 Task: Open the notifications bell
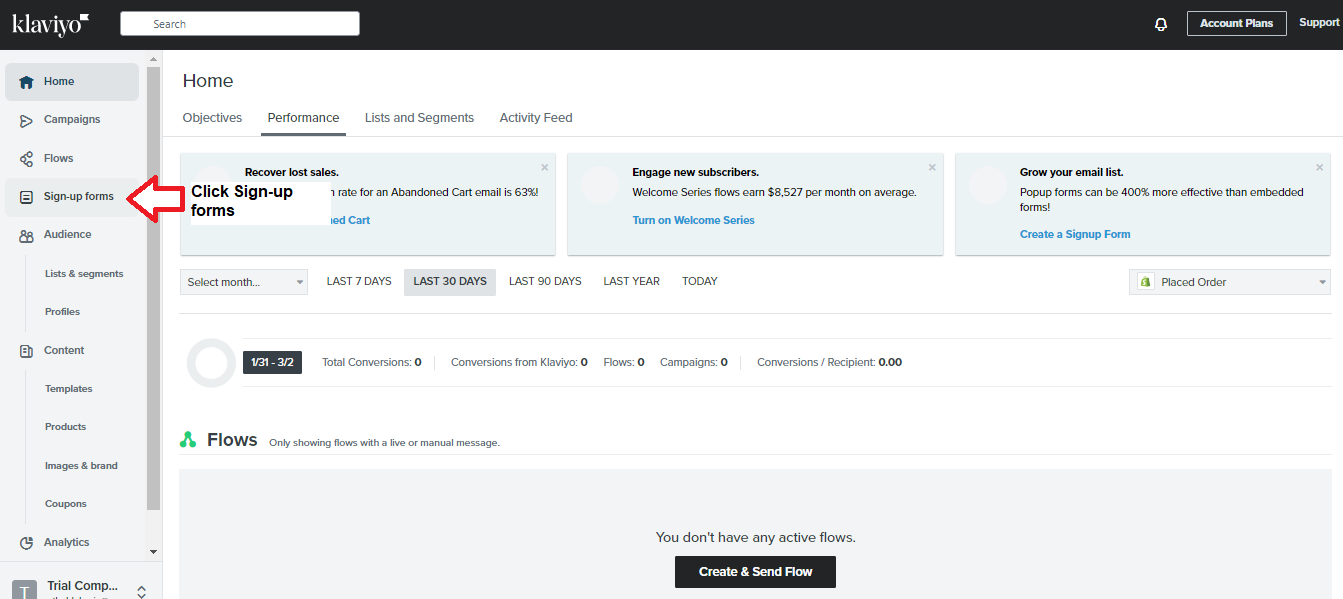pos(1161,24)
